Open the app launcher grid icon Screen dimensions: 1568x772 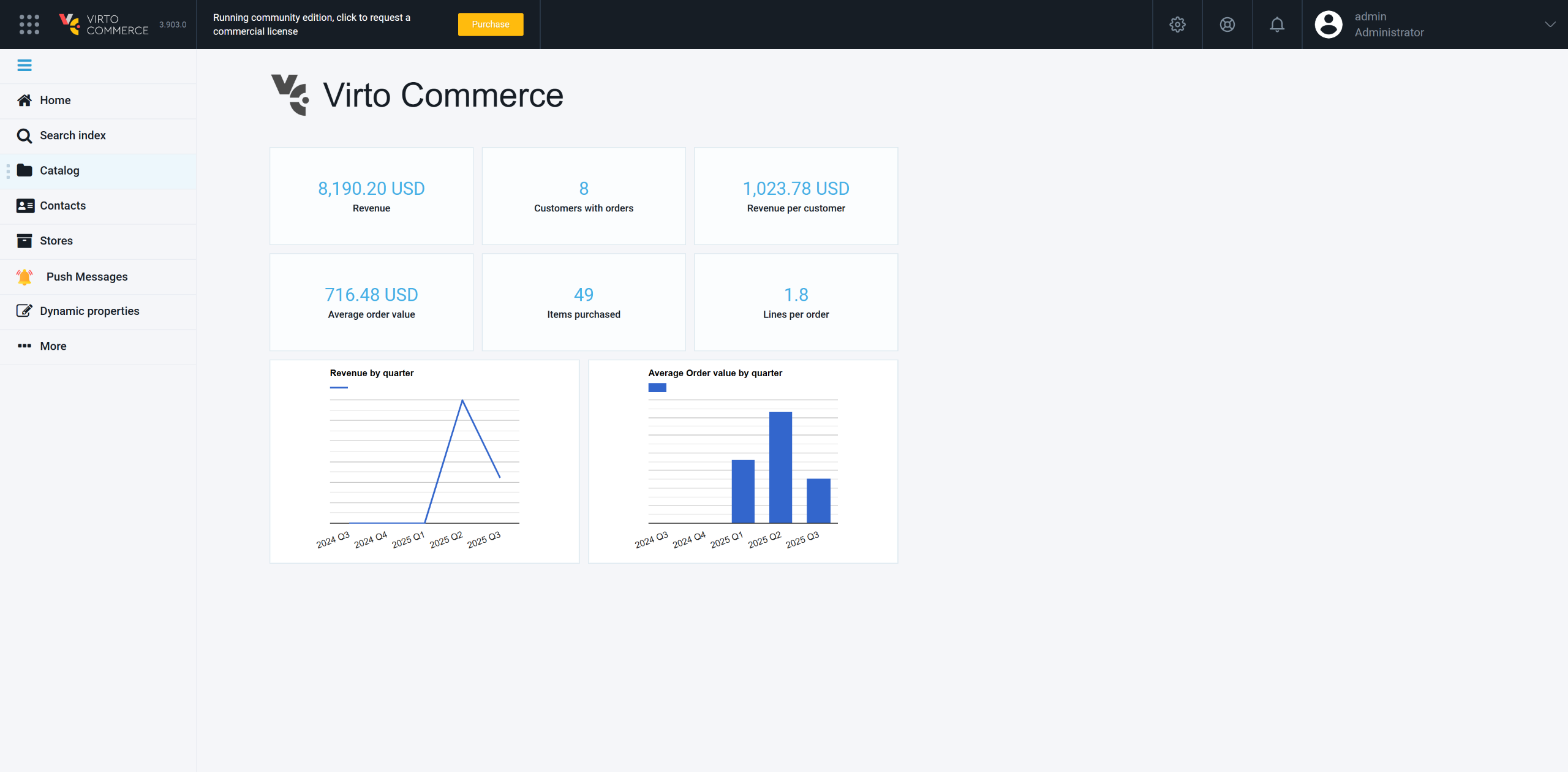(x=29, y=25)
